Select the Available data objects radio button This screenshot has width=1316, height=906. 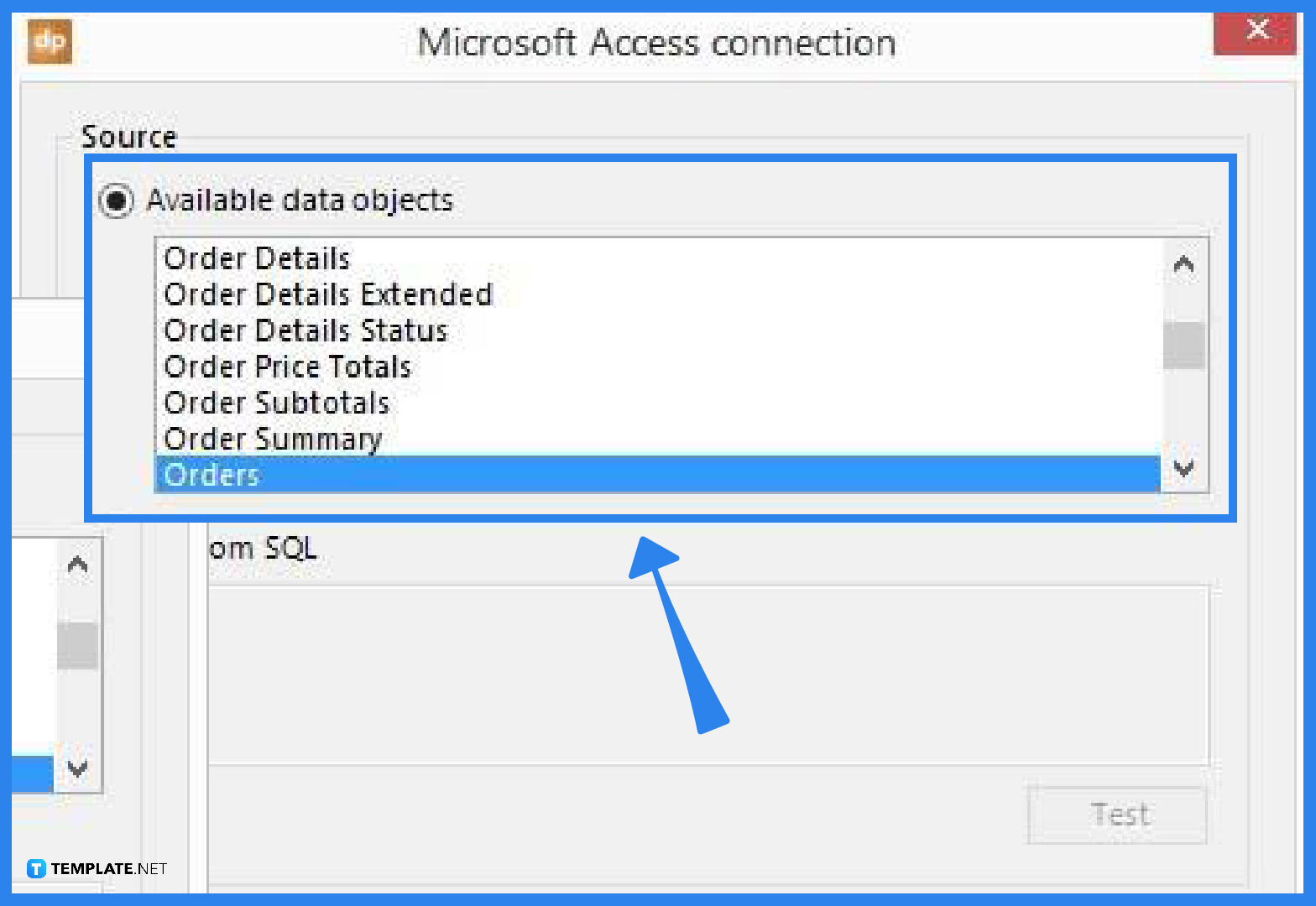point(117,200)
